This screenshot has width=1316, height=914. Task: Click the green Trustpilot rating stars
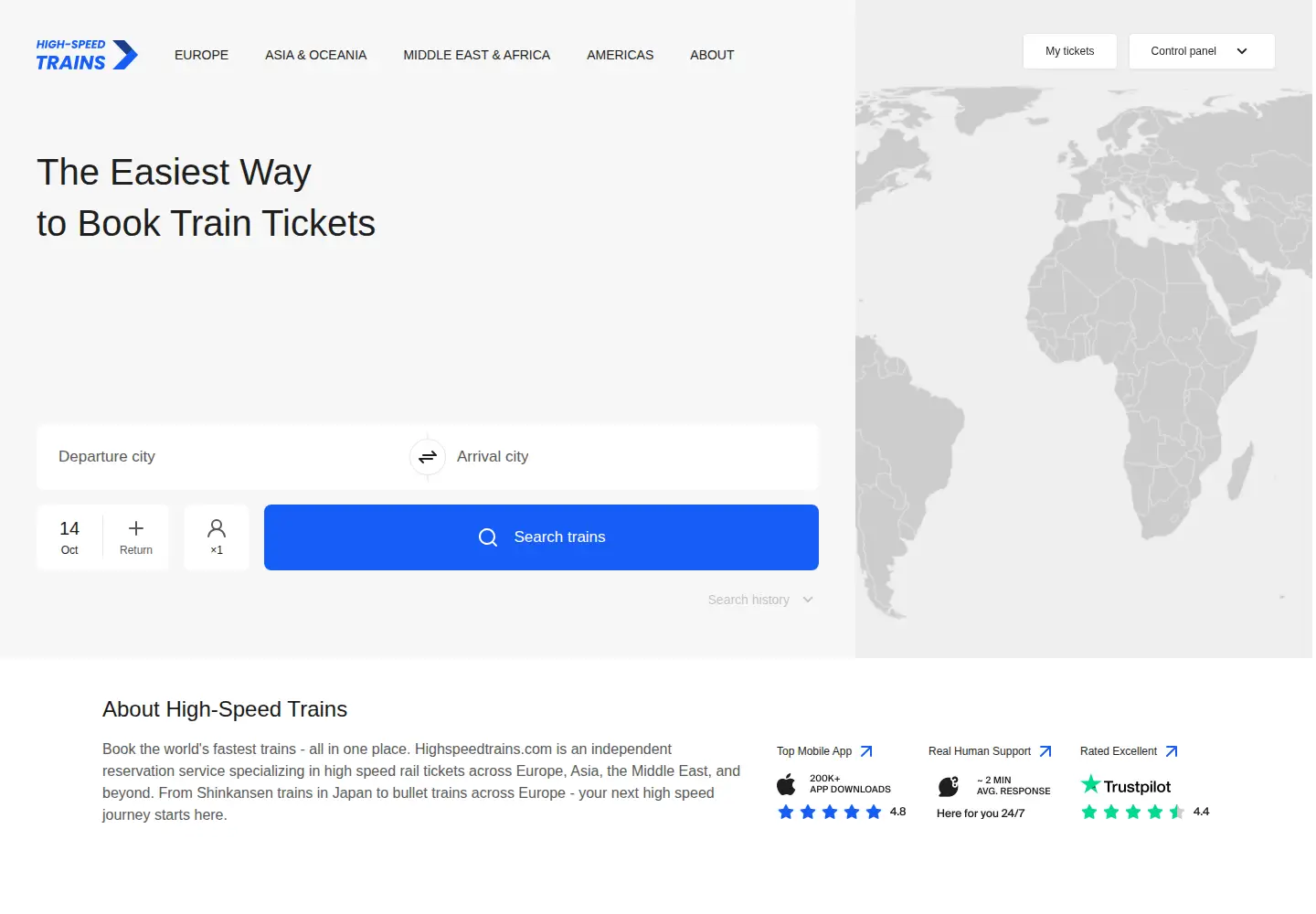(x=1133, y=812)
